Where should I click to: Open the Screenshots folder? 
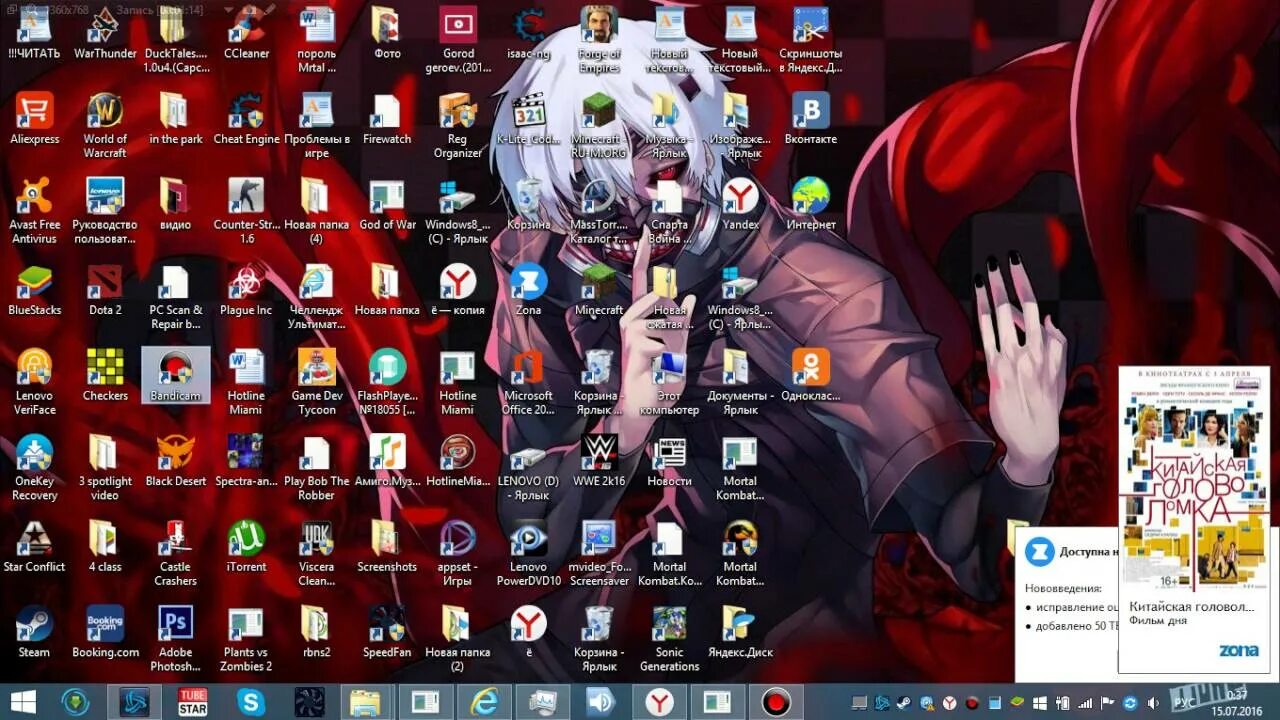[x=387, y=547]
